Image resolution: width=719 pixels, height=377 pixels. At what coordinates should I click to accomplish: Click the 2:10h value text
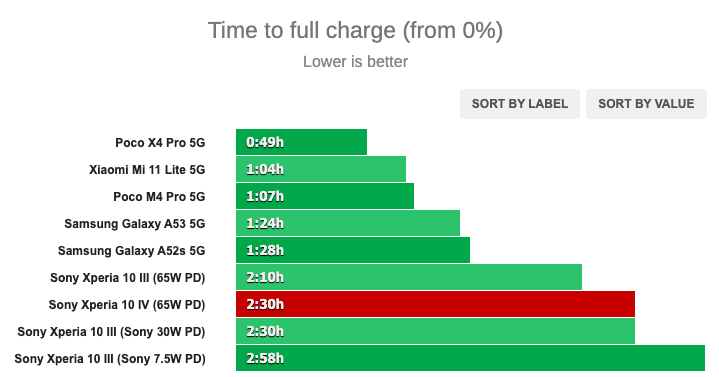click(x=265, y=277)
